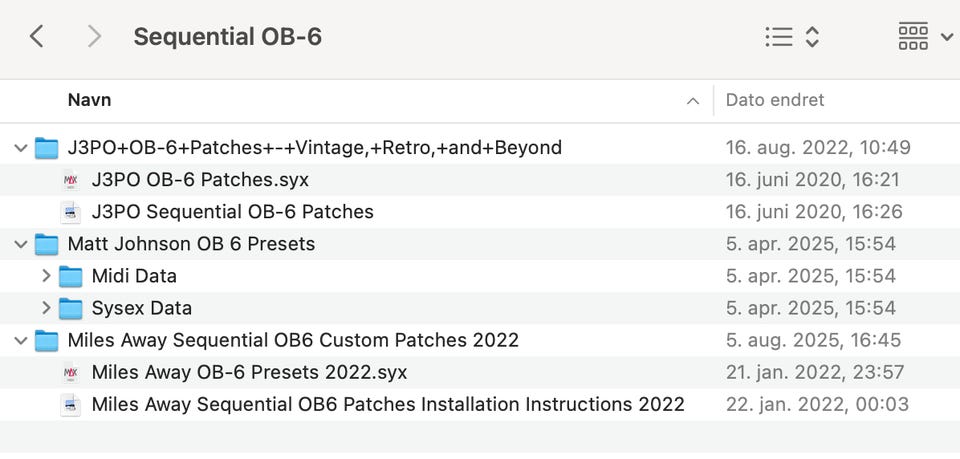Screen dimensions: 960x459
Task: Expand the Sysex Data folder
Action: point(46,308)
